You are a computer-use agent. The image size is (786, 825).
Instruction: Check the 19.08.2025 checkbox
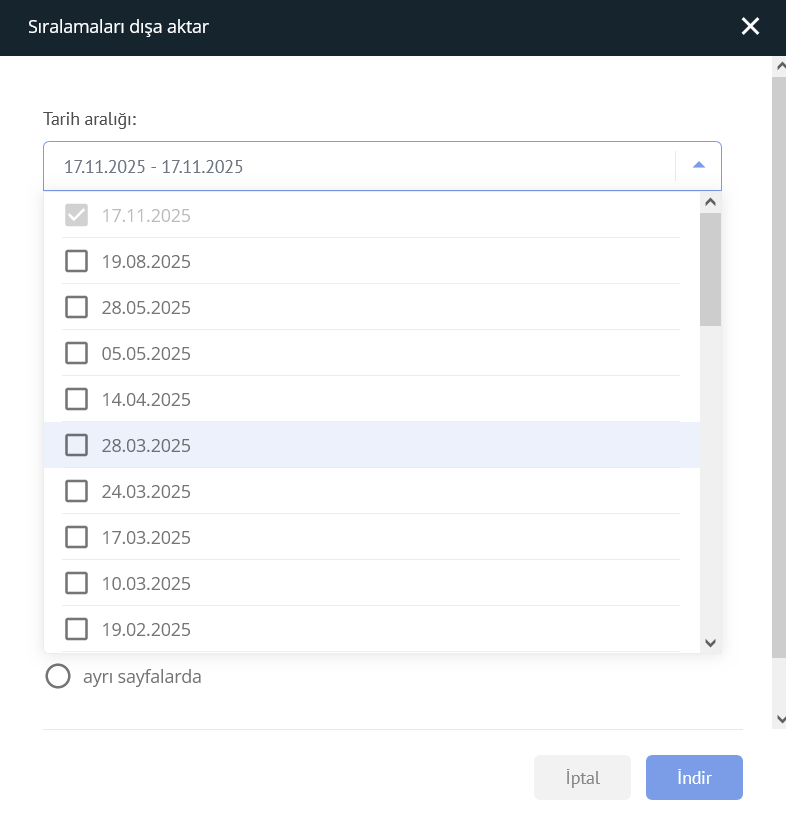click(x=76, y=262)
